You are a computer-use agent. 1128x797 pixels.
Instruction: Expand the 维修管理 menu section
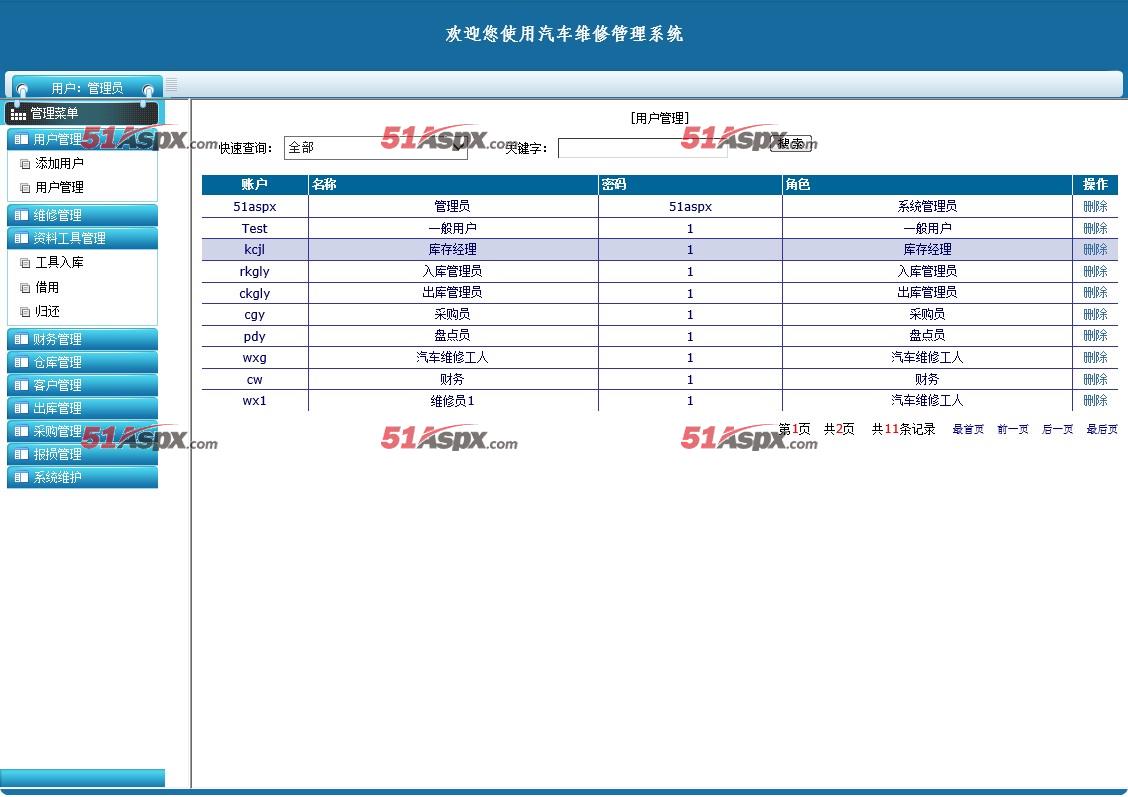pos(82,215)
